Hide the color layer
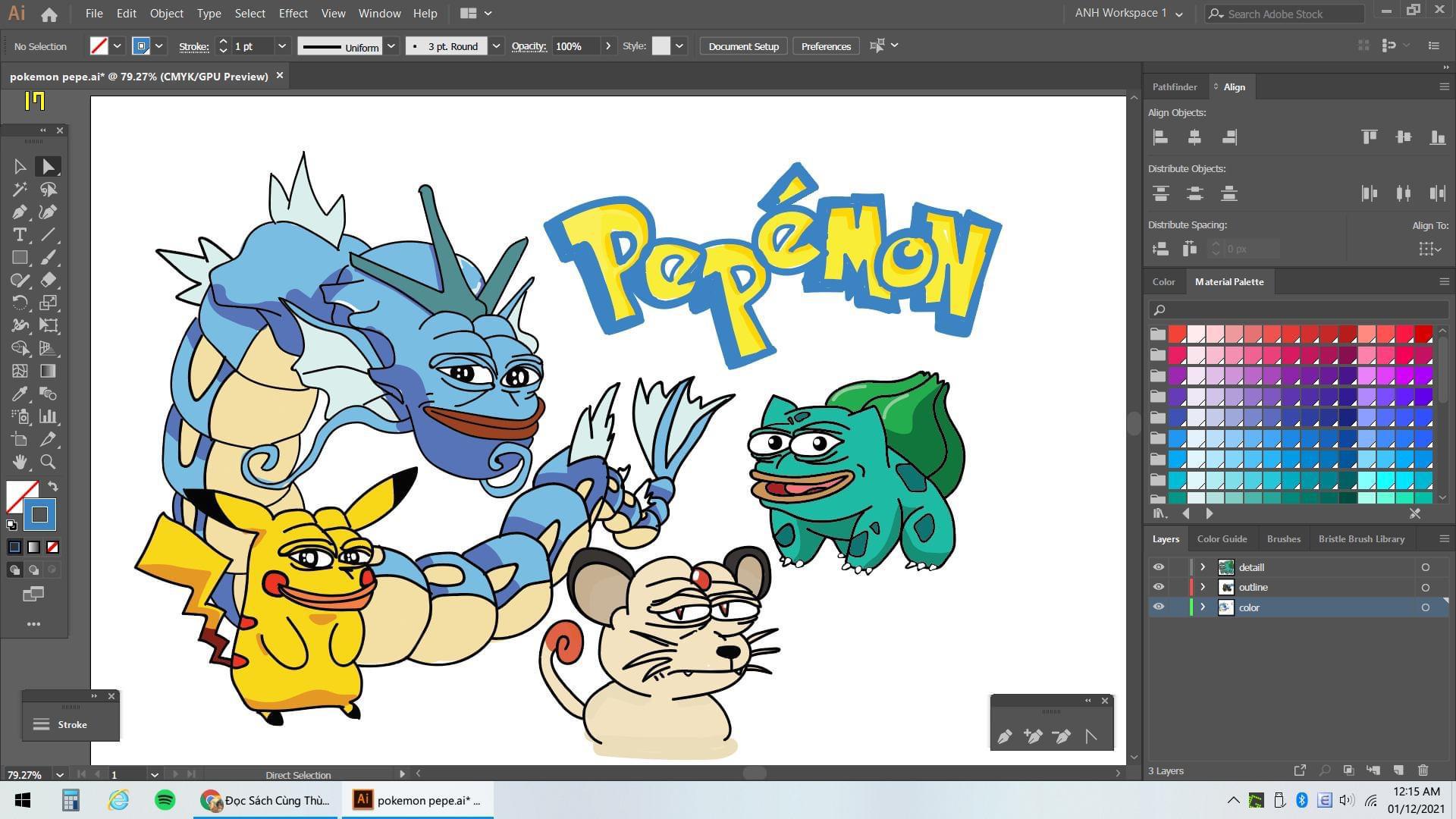The height and width of the screenshot is (819, 1456). tap(1158, 607)
